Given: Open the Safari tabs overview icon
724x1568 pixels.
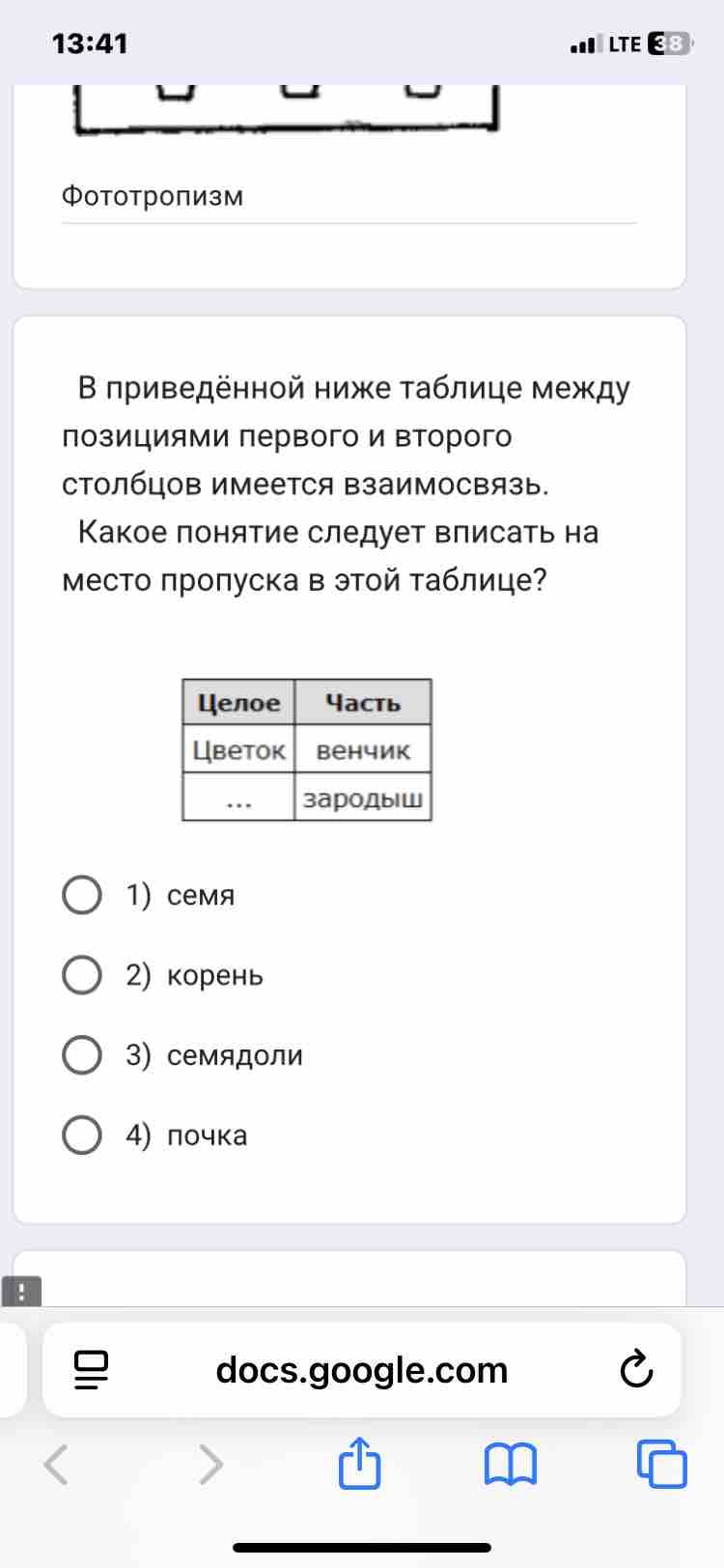Looking at the screenshot, I should coord(662,1464).
